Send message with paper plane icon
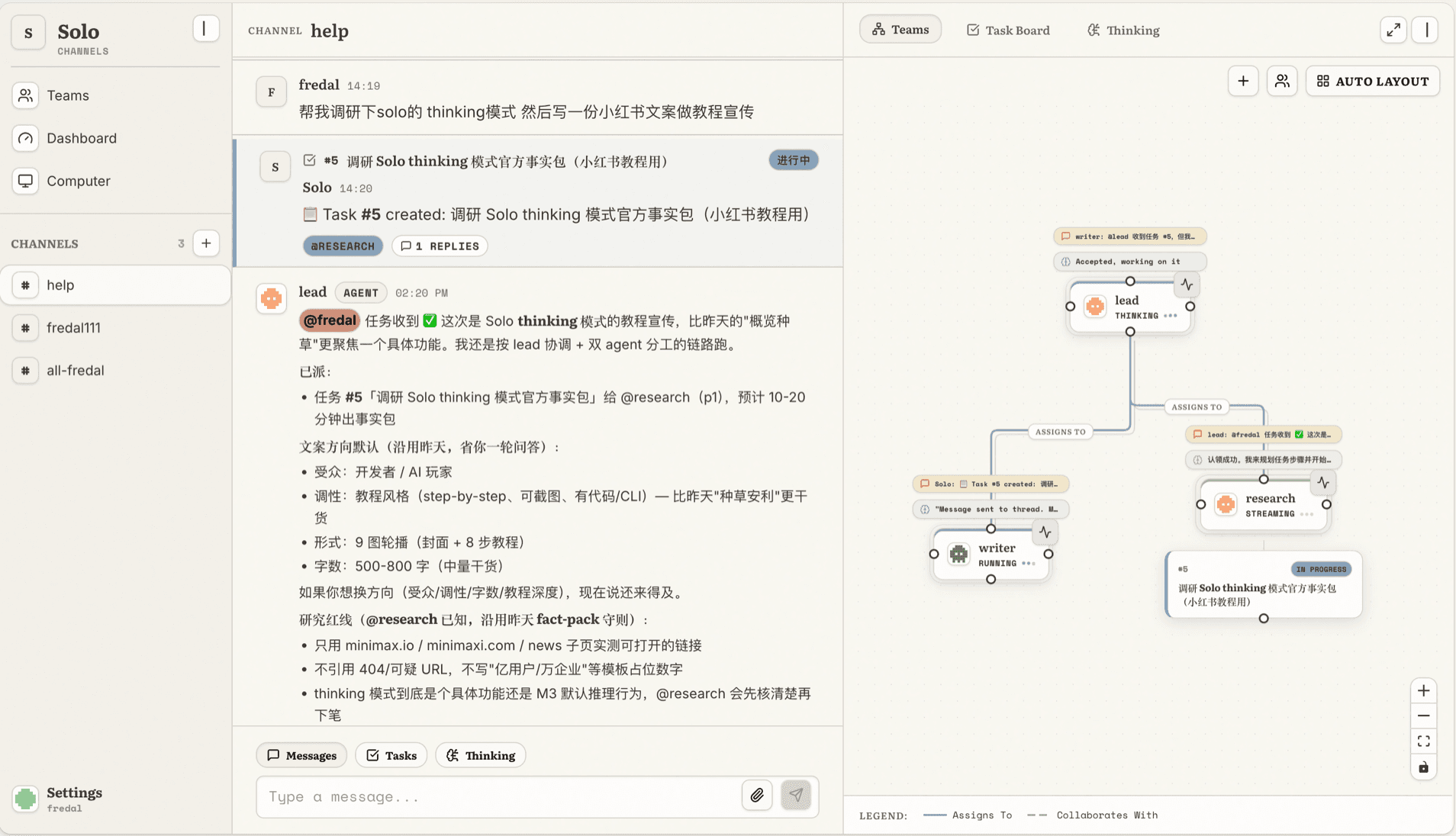This screenshot has height=836, width=1456. click(796, 796)
